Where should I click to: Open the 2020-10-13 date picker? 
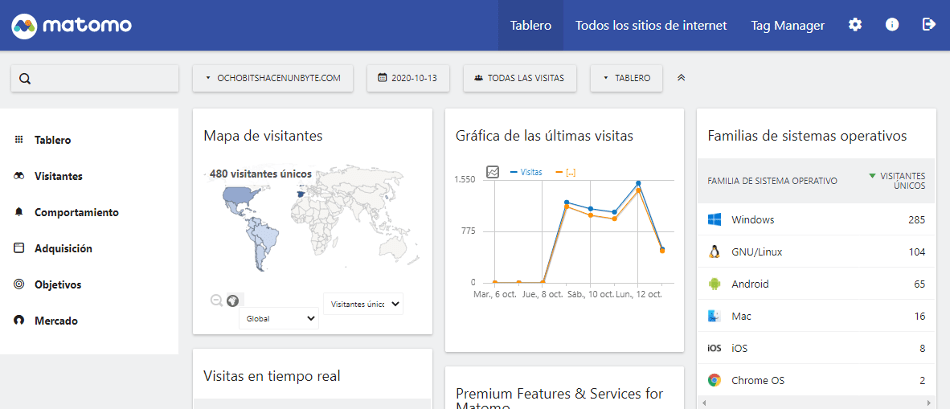(x=408, y=78)
